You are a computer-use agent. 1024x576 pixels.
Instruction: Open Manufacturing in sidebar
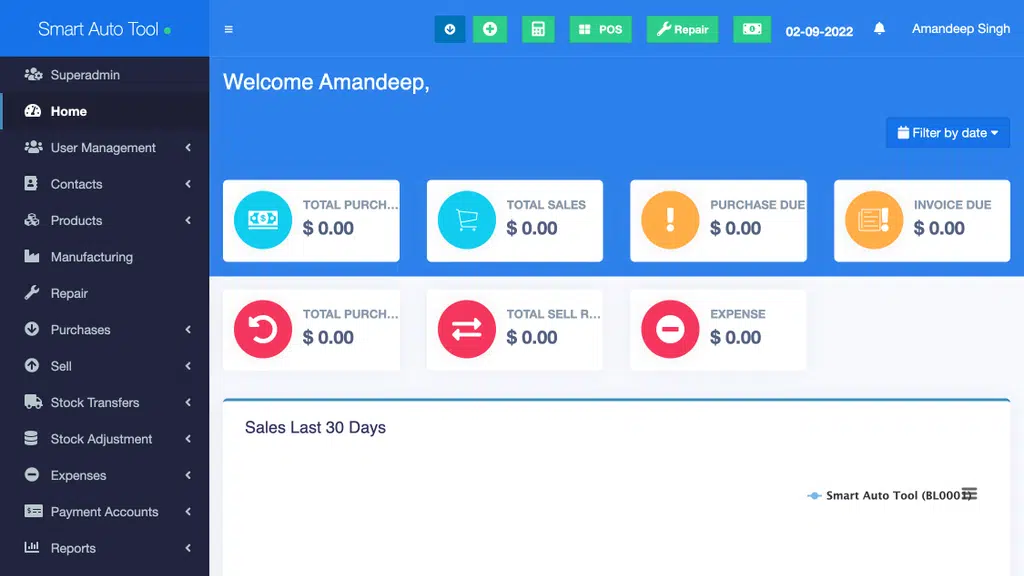pos(104,257)
